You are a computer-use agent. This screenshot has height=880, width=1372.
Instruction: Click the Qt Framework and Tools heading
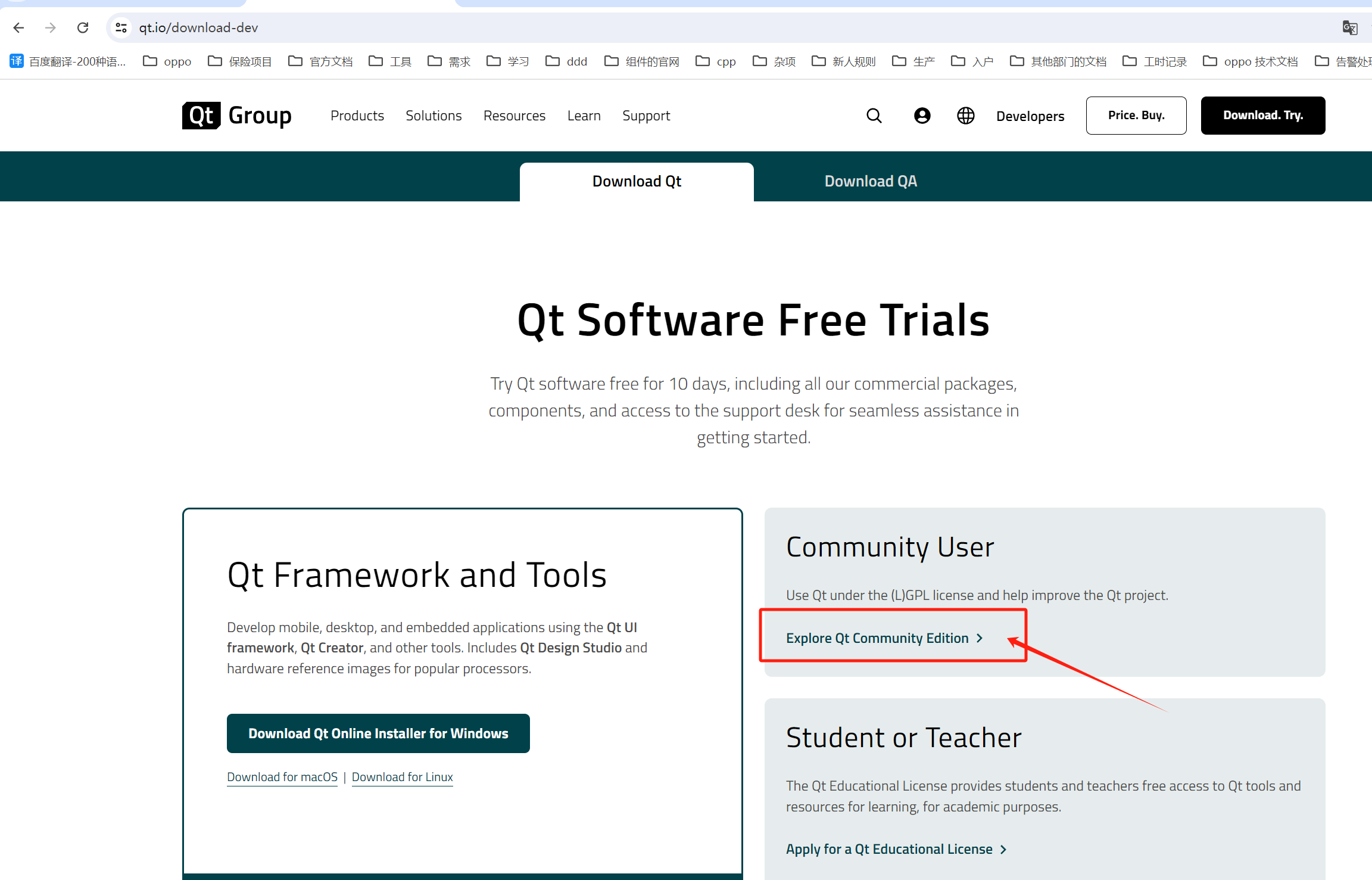pos(417,575)
